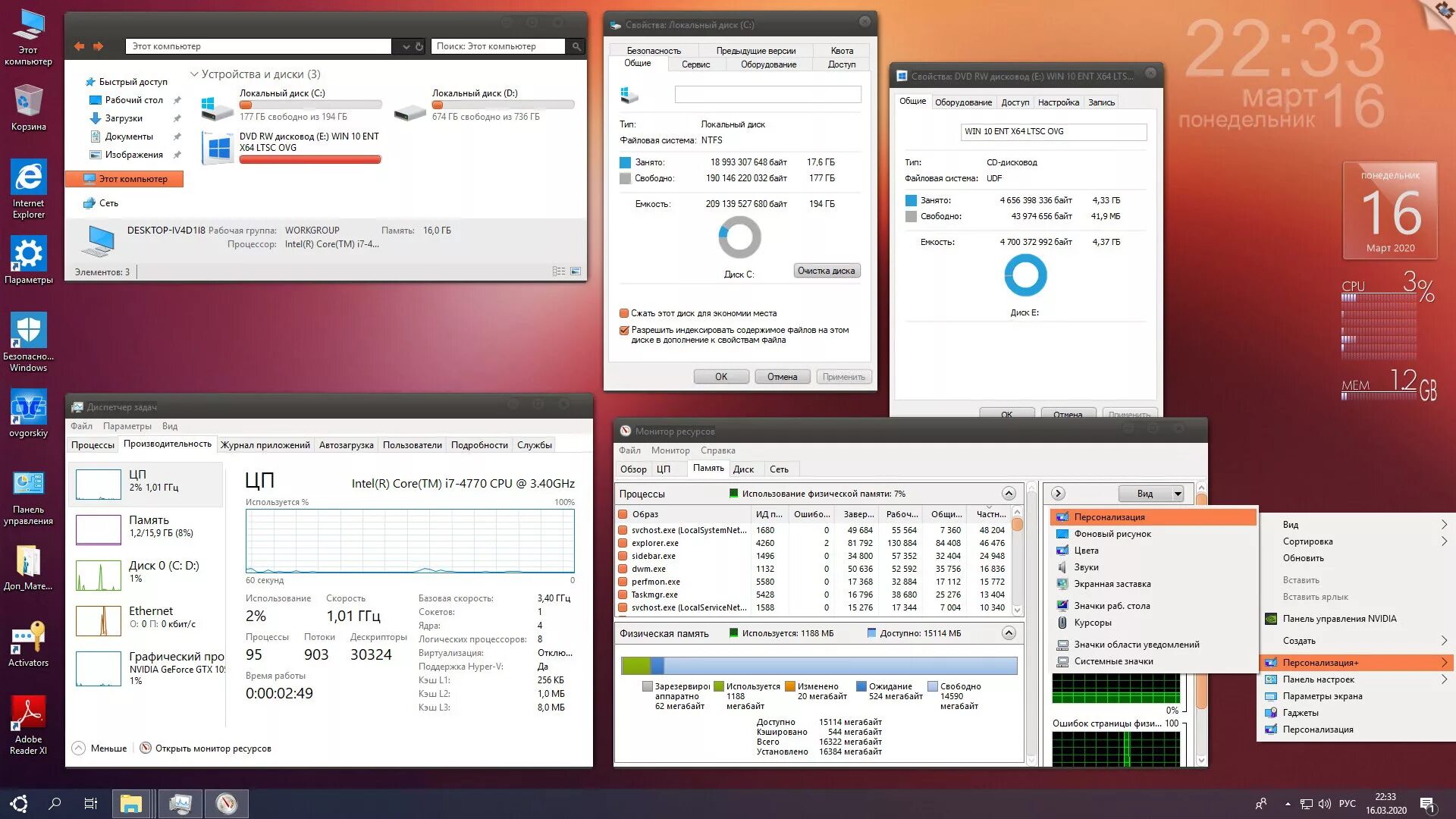
Task: Tick the svchost.exe LocalSystemNet process checkbox
Action: (x=623, y=531)
